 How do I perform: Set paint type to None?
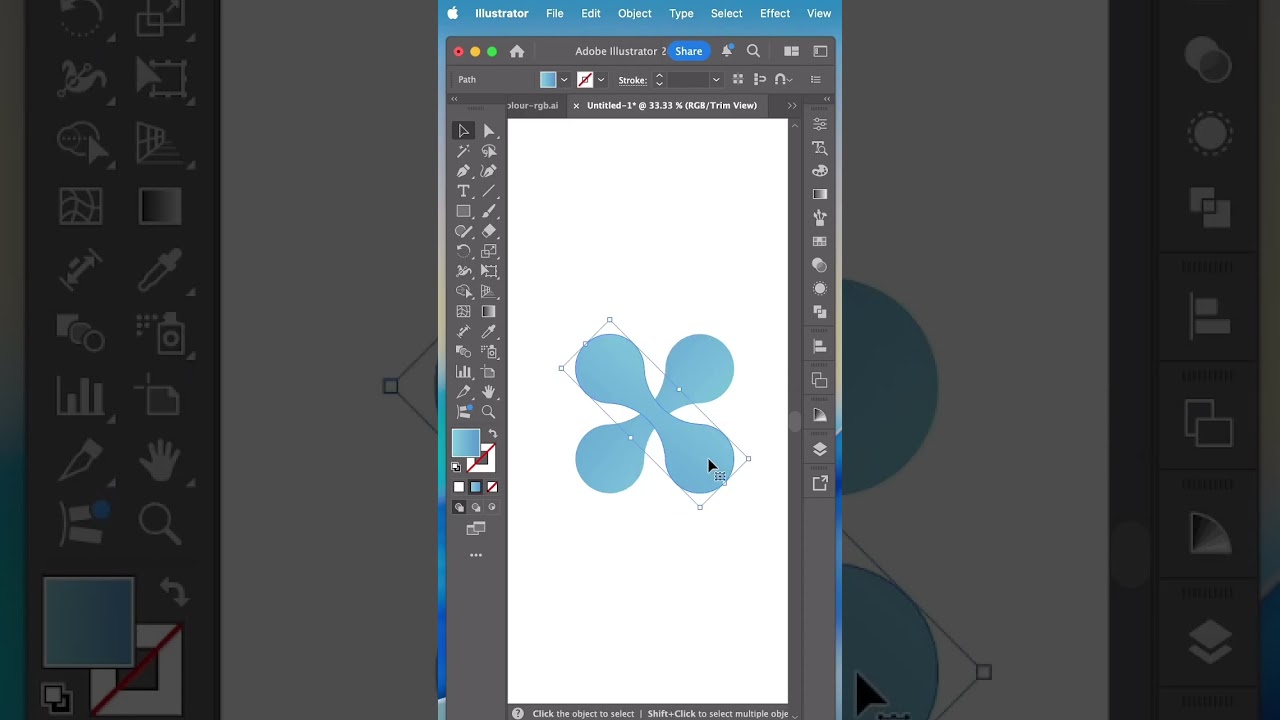[492, 487]
